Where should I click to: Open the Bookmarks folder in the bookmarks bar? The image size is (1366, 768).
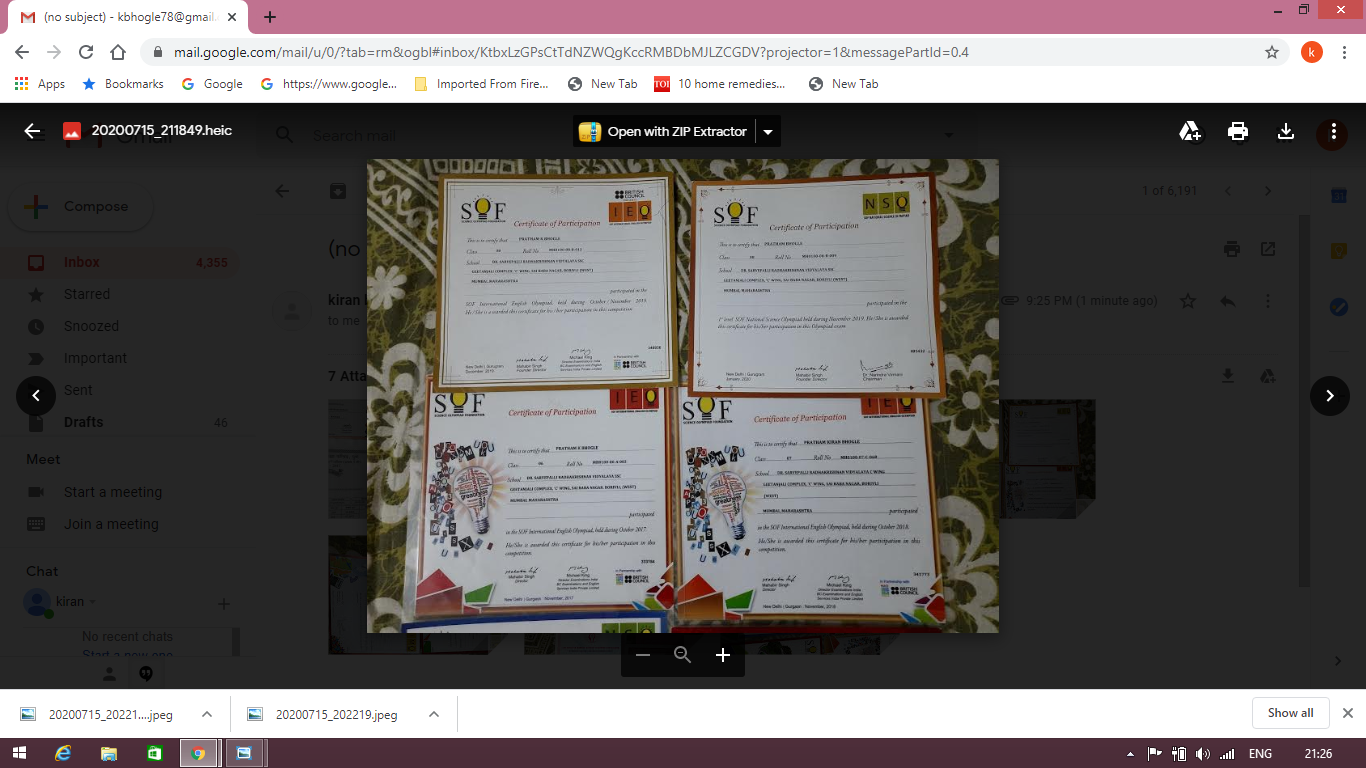[123, 84]
